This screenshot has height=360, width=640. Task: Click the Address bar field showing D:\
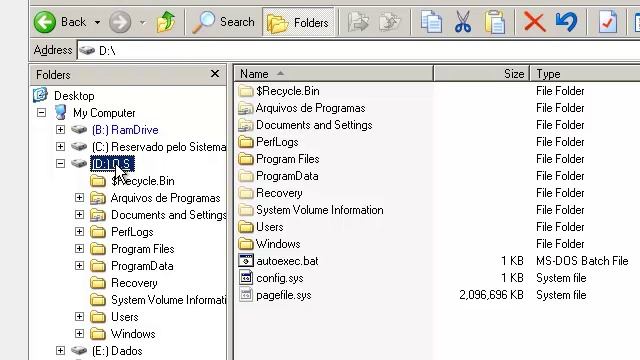tap(358, 51)
